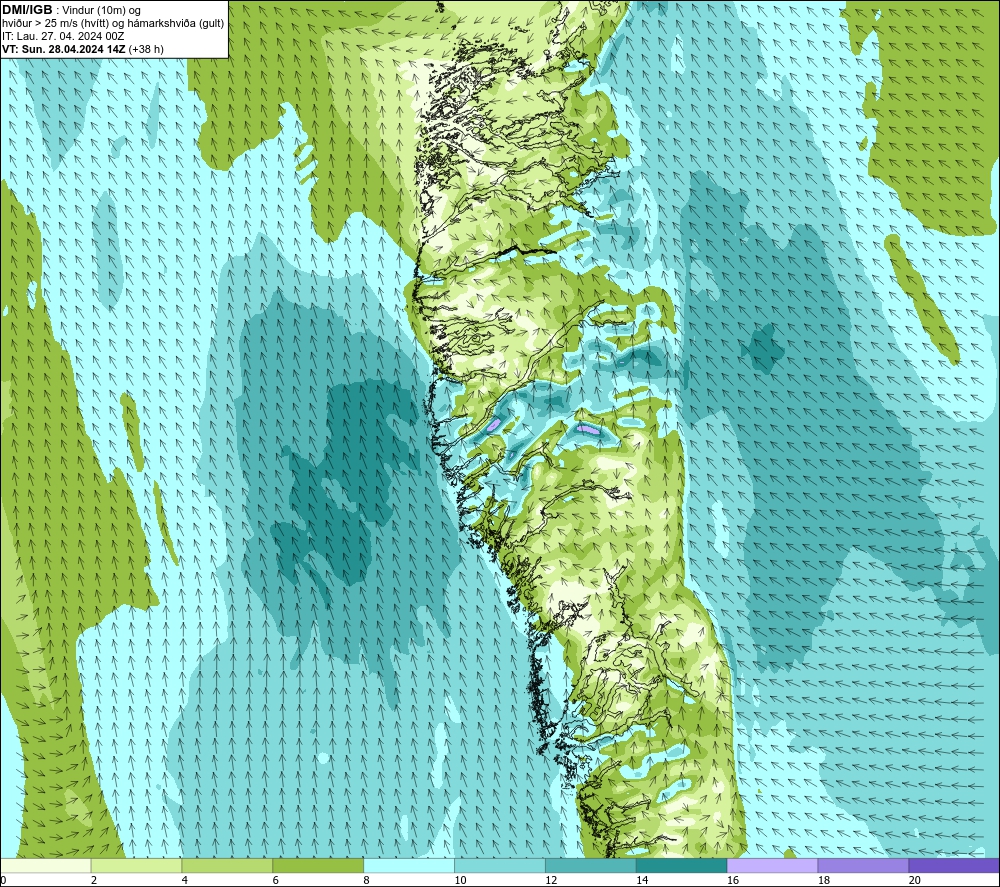This screenshot has width=1000, height=887.
Task: Click the legend scale value '2'
Action: tap(94, 880)
